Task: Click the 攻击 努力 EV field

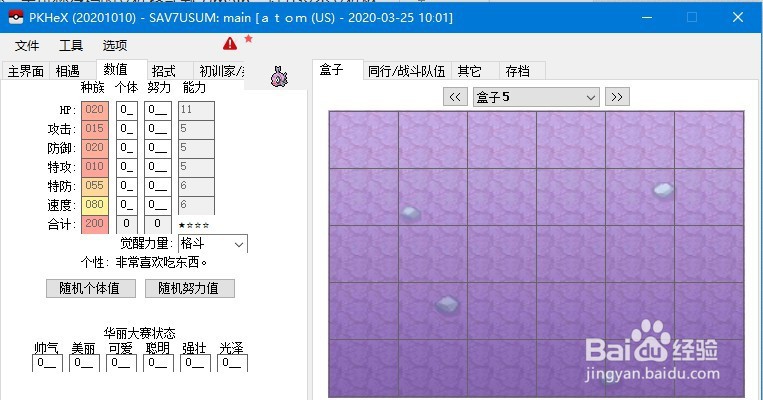Action: 158,129
